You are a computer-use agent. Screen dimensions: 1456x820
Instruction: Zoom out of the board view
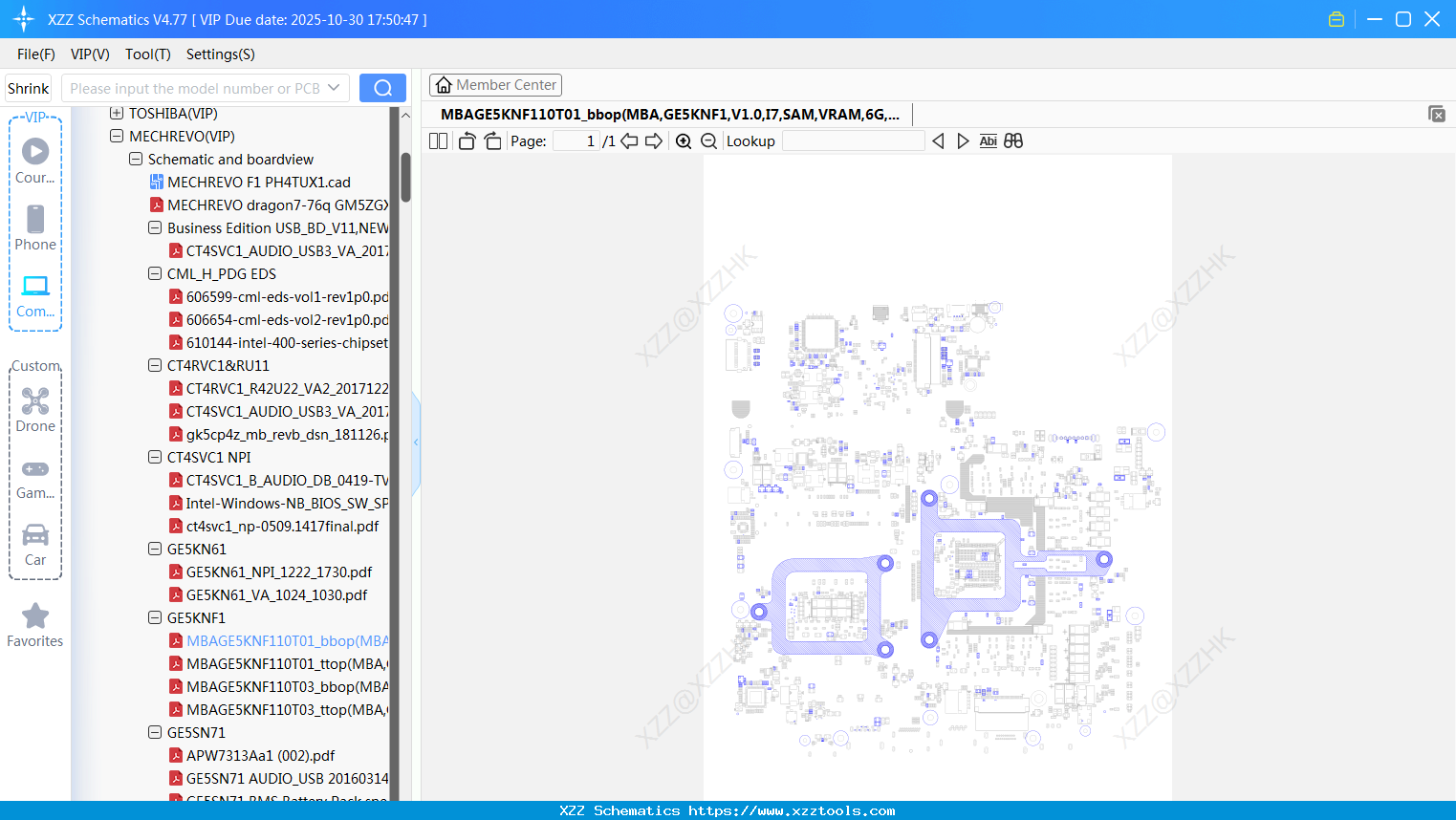(x=708, y=141)
